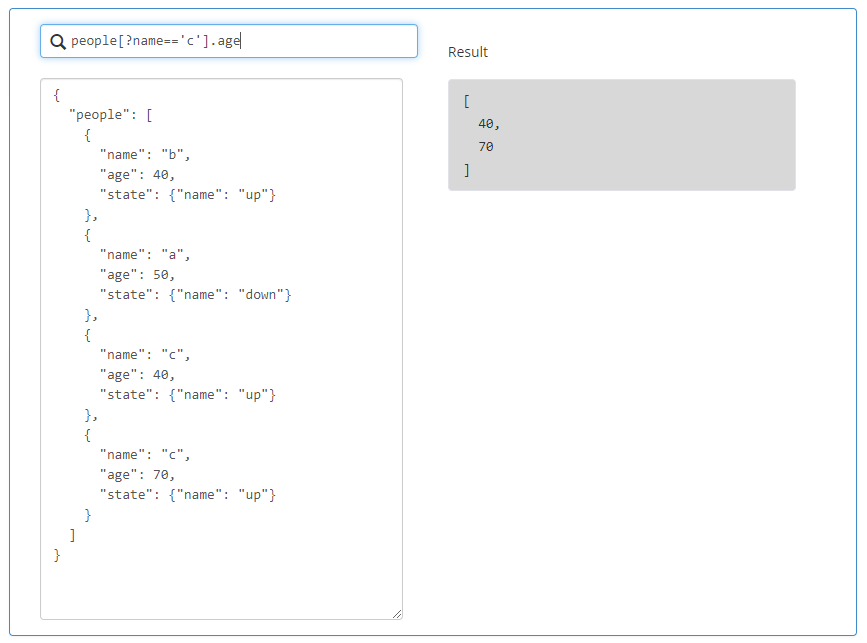Click the state line containing "down"
867x643 pixels.
point(195,295)
